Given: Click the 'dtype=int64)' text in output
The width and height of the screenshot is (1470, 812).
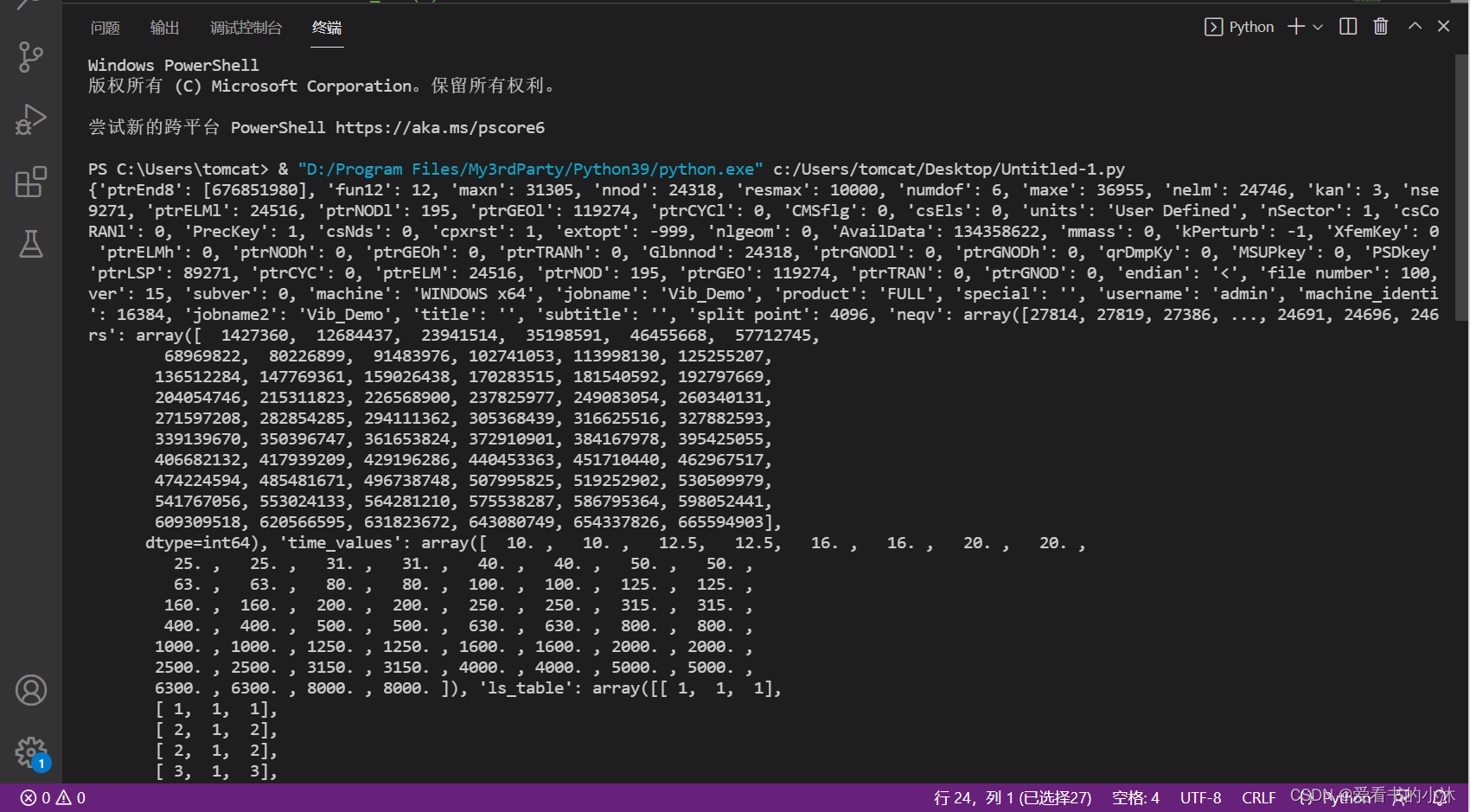Looking at the screenshot, I should pos(202,543).
